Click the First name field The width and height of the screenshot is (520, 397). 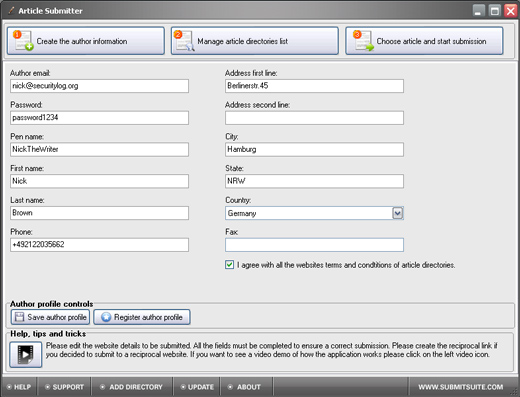pos(99,181)
